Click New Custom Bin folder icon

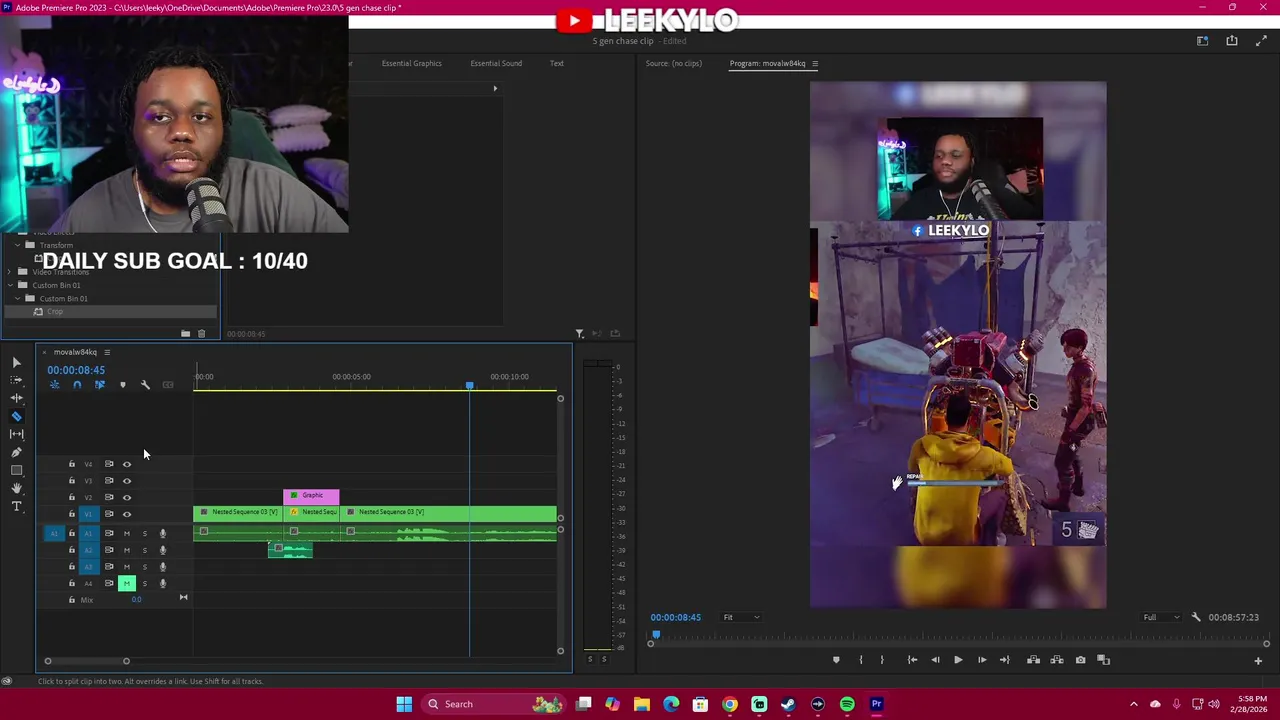[185, 334]
